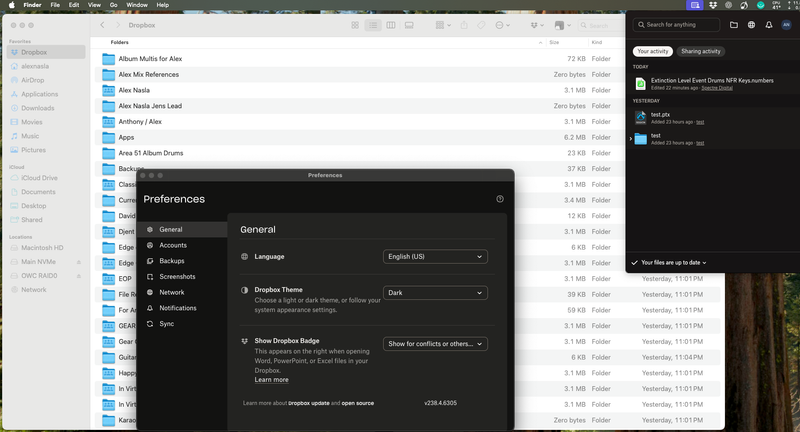Open the Show Dropbox Badge dropdown

click(x=435, y=344)
